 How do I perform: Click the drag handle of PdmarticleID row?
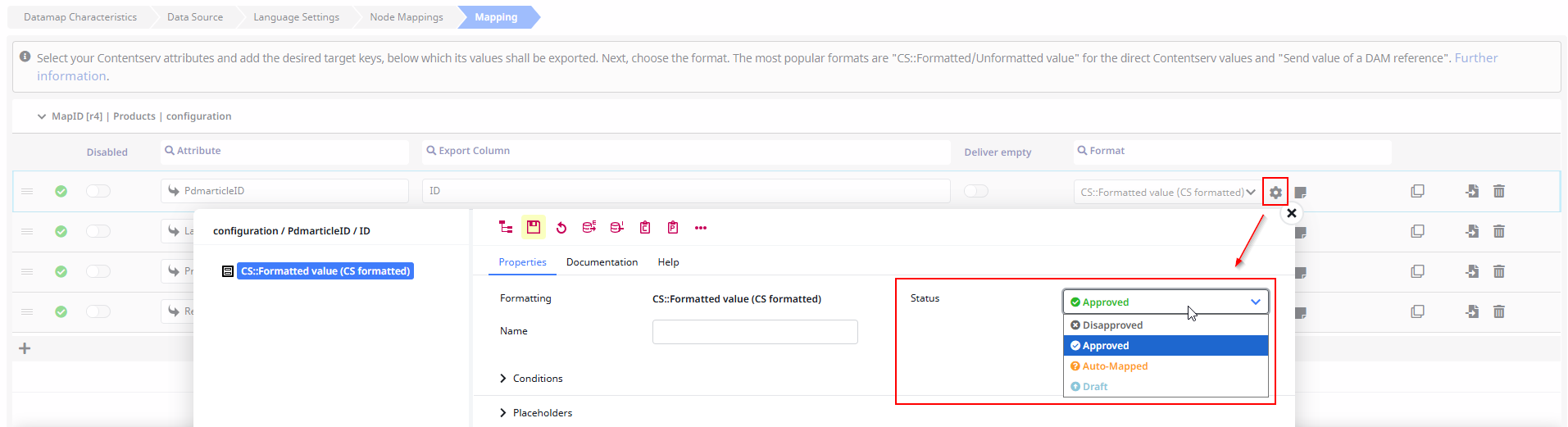pyautogui.click(x=27, y=191)
